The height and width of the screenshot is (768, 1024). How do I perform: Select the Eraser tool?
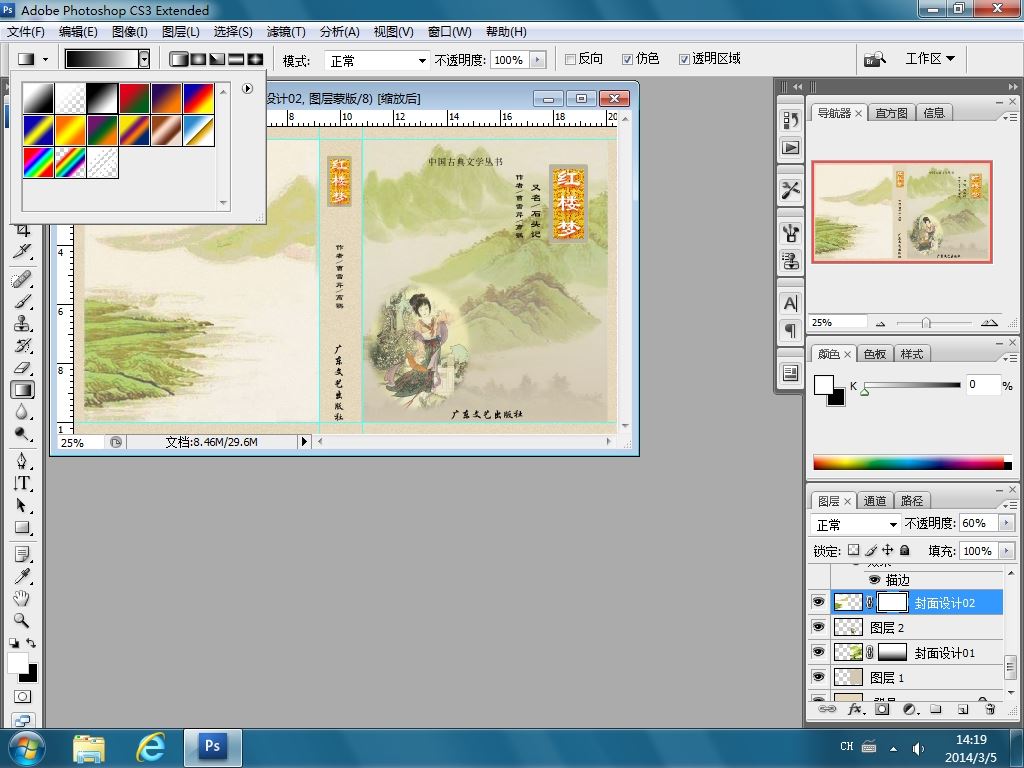pos(22,368)
